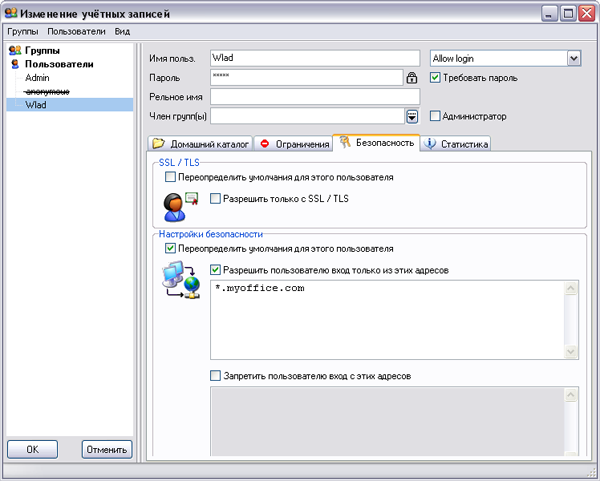This screenshot has height=481, width=600.
Task: Click scroll down arrow in allowed addresses box
Action: click(x=571, y=352)
